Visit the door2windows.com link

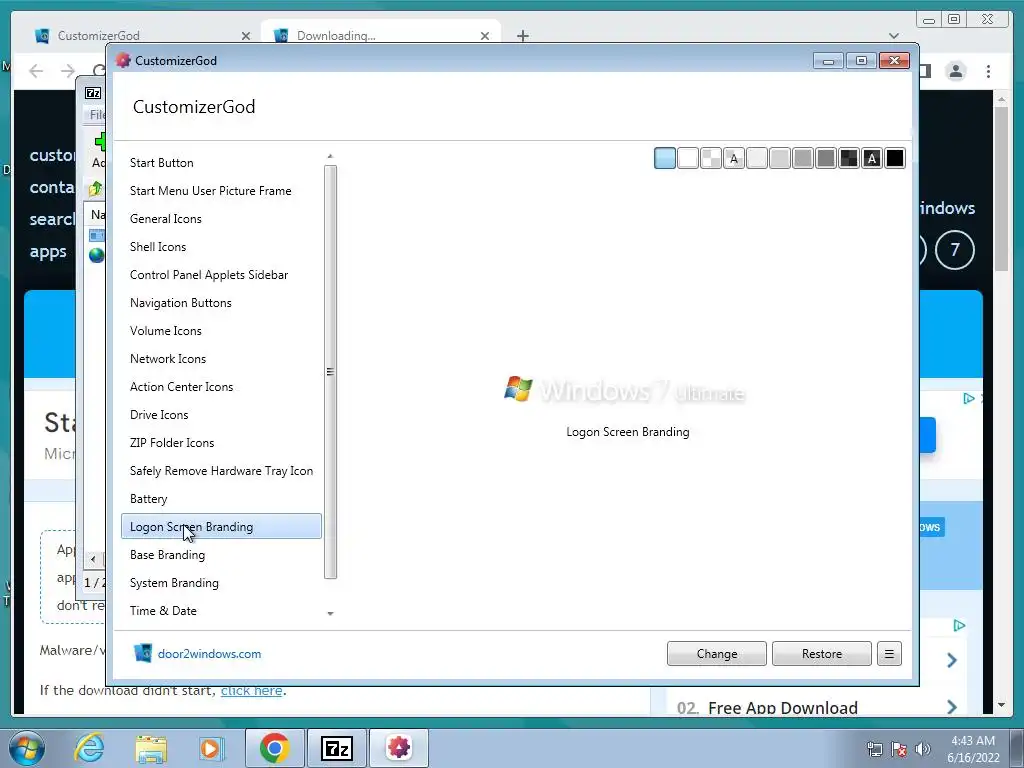click(209, 654)
